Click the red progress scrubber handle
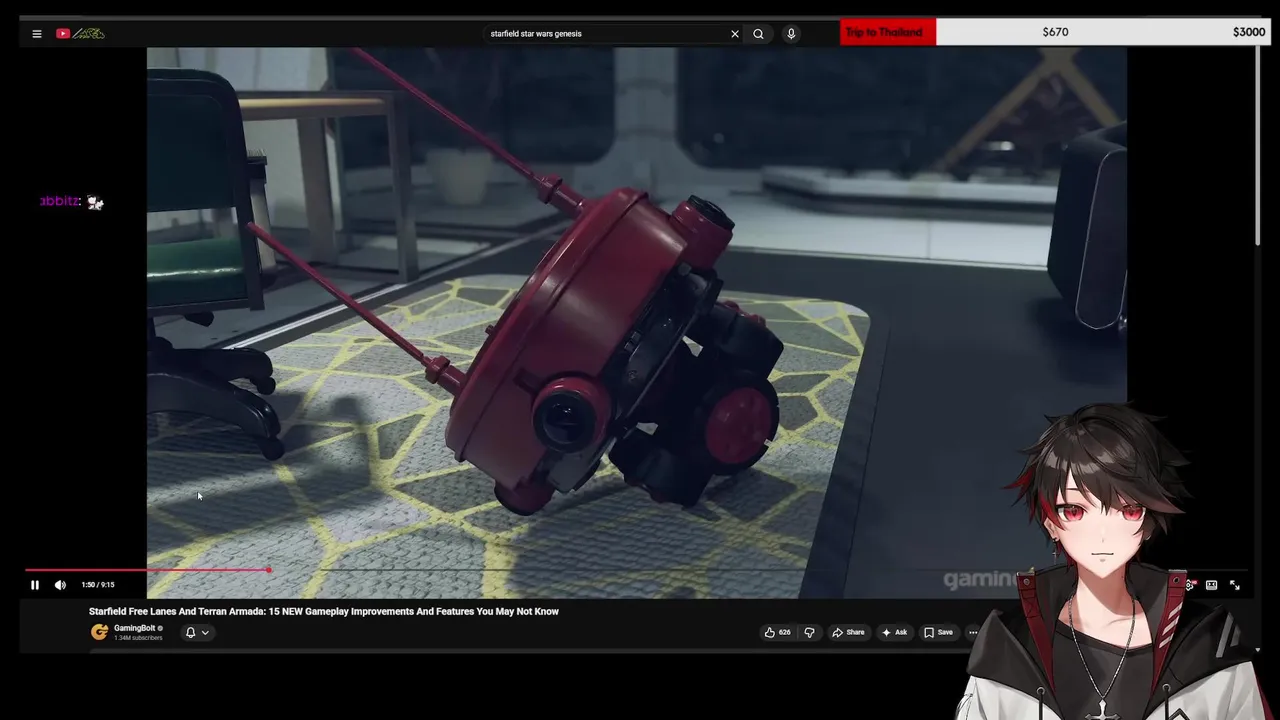This screenshot has height=720, width=1280. (269, 570)
